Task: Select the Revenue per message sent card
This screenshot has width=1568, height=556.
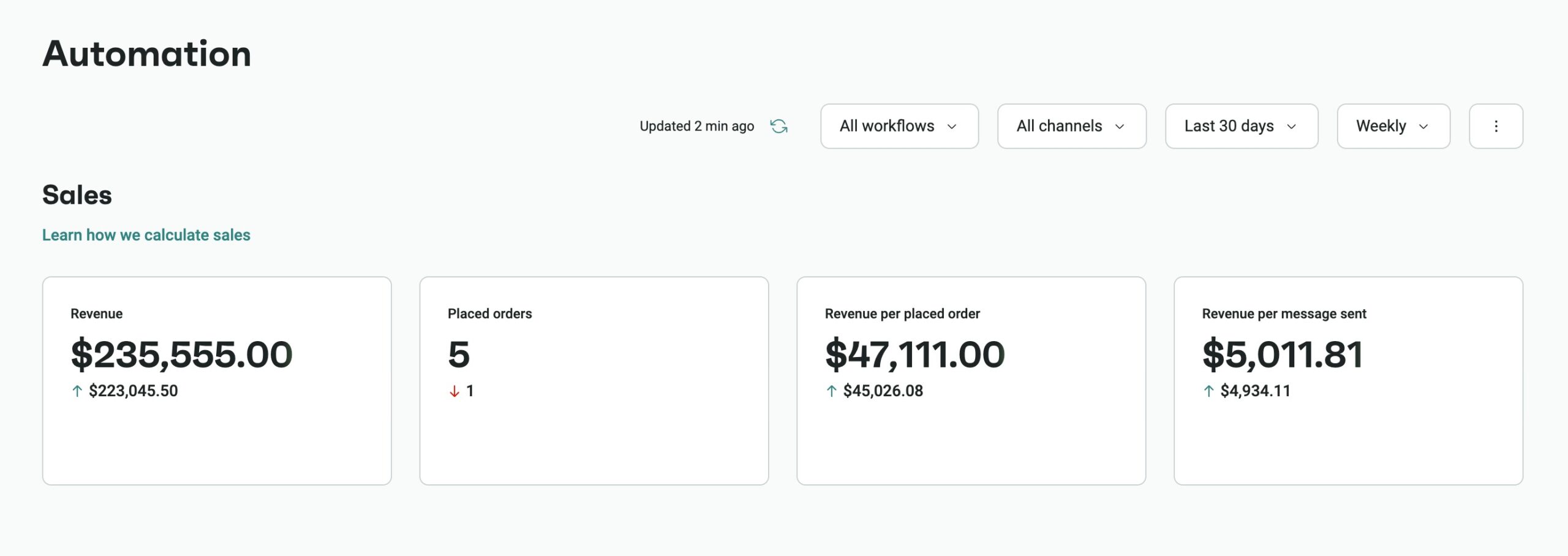Action: tap(1346, 380)
